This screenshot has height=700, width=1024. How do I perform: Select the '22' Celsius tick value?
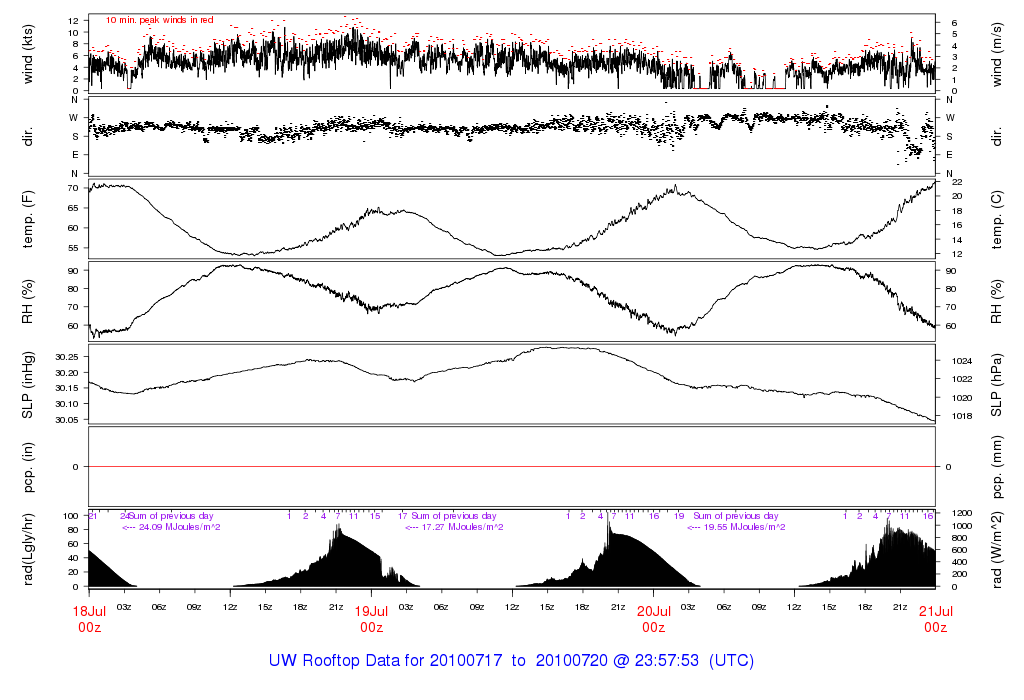(957, 182)
